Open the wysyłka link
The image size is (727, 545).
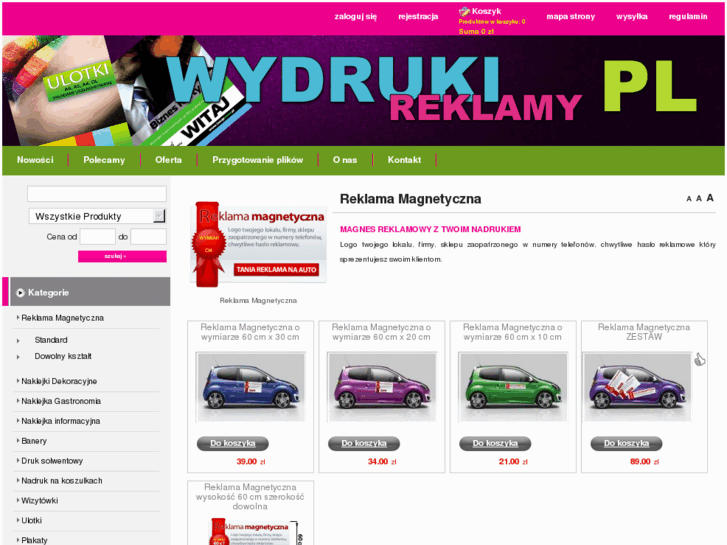(632, 17)
